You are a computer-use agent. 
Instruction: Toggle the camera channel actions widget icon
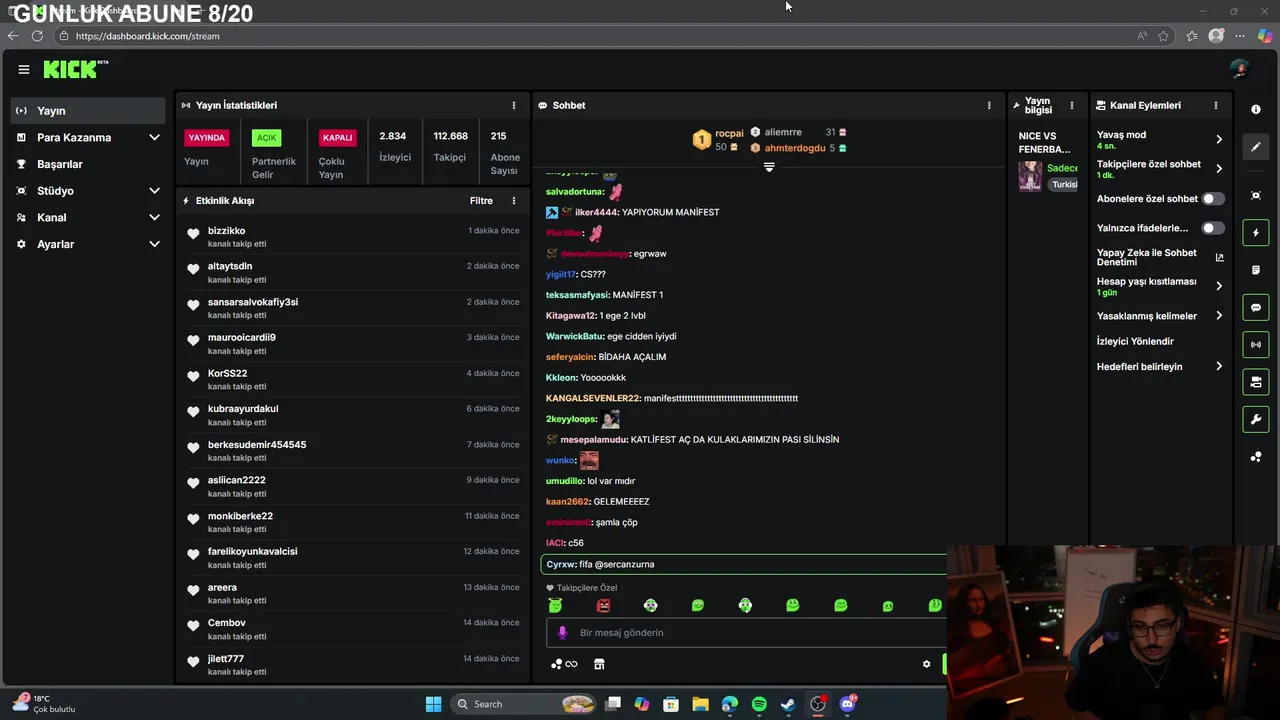1256,382
